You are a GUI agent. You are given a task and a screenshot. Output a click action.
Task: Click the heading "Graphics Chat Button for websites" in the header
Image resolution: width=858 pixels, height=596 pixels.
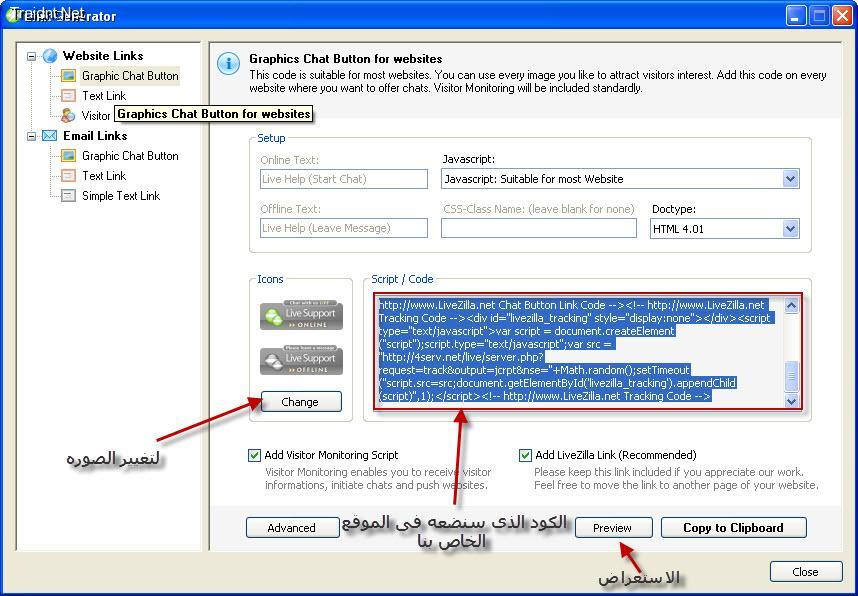[346, 59]
